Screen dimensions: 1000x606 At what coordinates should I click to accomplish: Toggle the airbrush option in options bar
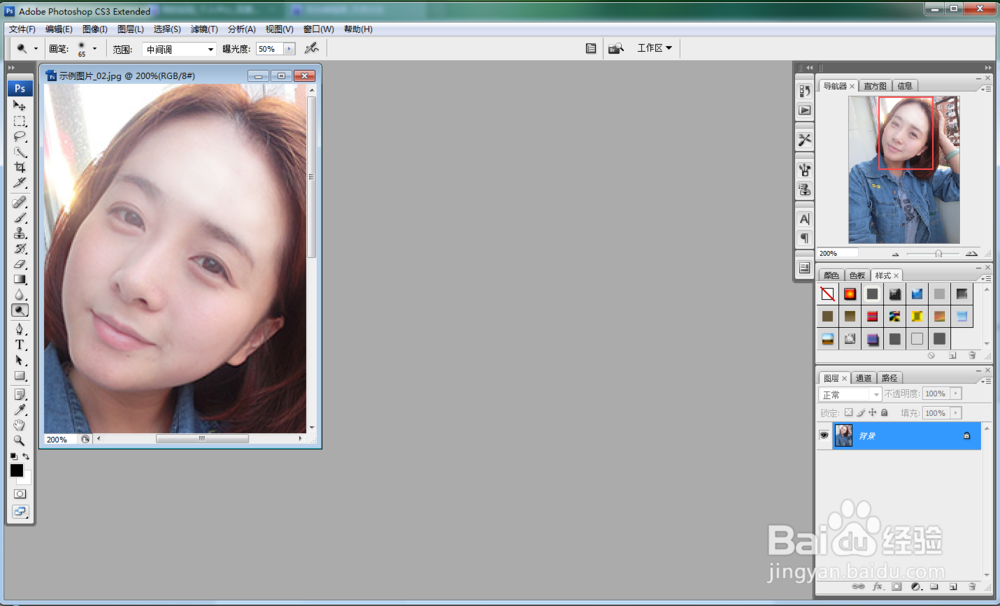(311, 48)
